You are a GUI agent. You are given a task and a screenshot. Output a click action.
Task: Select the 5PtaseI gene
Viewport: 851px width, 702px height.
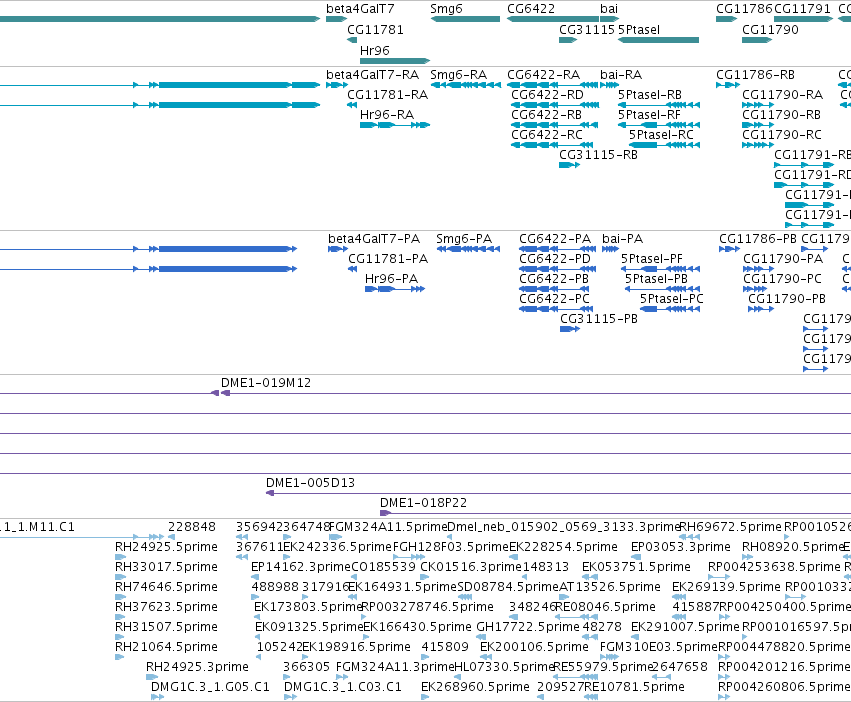coord(658,40)
